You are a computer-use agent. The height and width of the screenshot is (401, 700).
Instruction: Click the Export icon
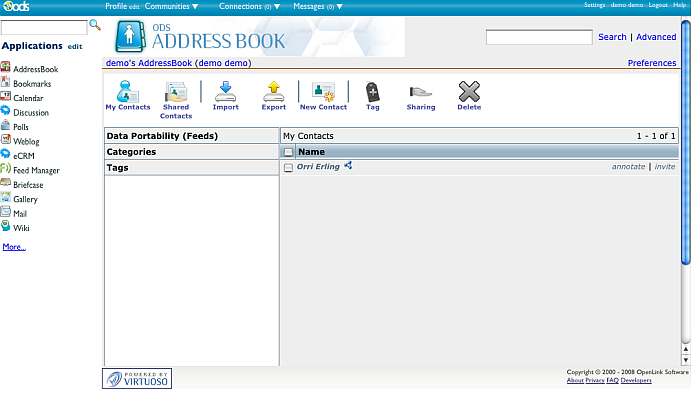pos(273,92)
